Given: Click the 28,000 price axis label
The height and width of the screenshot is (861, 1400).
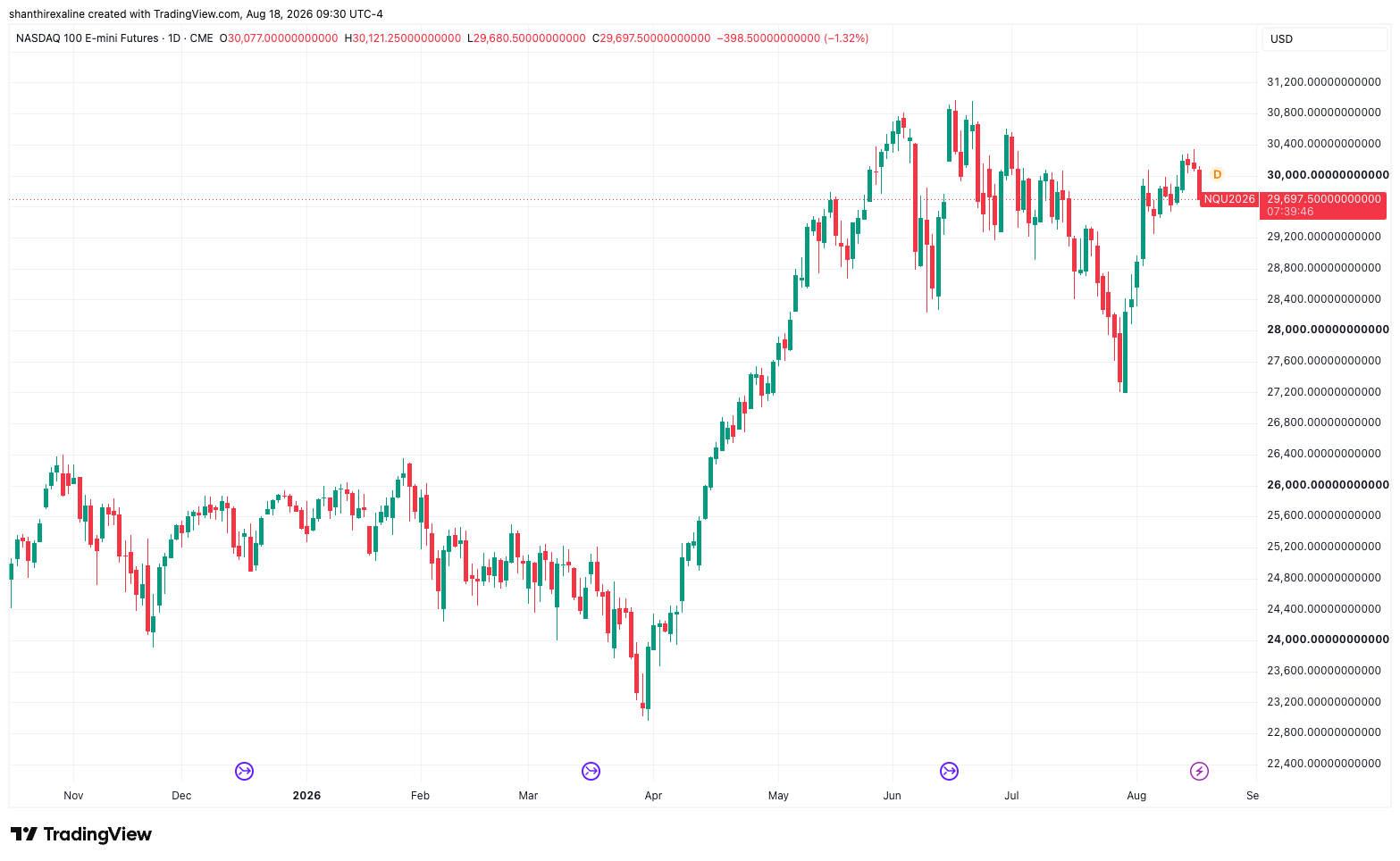Looking at the screenshot, I should [x=1328, y=330].
